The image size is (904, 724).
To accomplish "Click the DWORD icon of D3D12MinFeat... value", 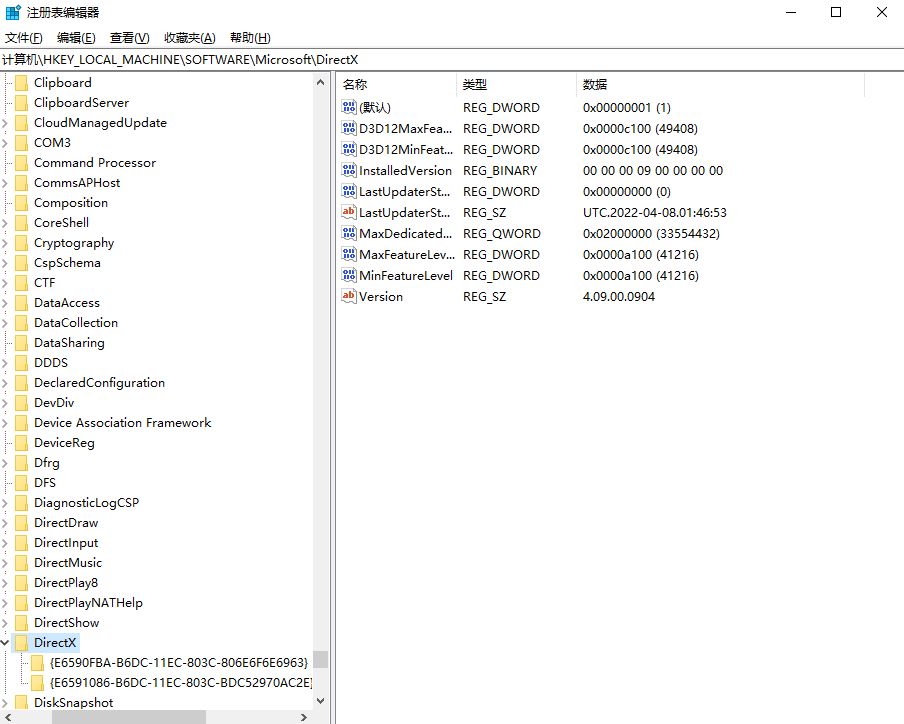I will (349, 149).
